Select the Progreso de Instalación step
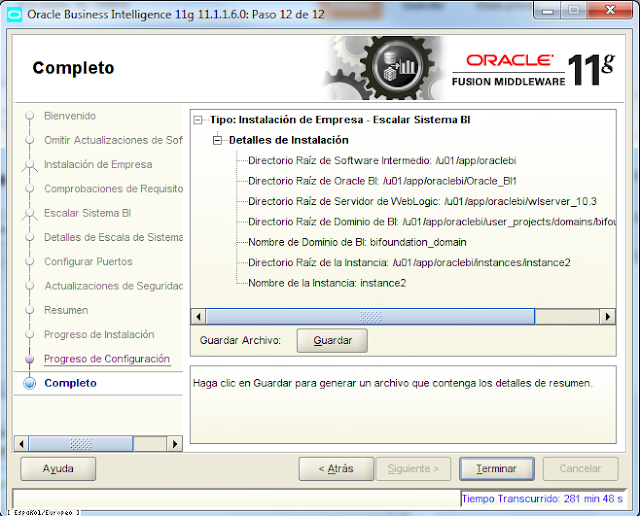This screenshot has width=640, height=516. coord(99,335)
